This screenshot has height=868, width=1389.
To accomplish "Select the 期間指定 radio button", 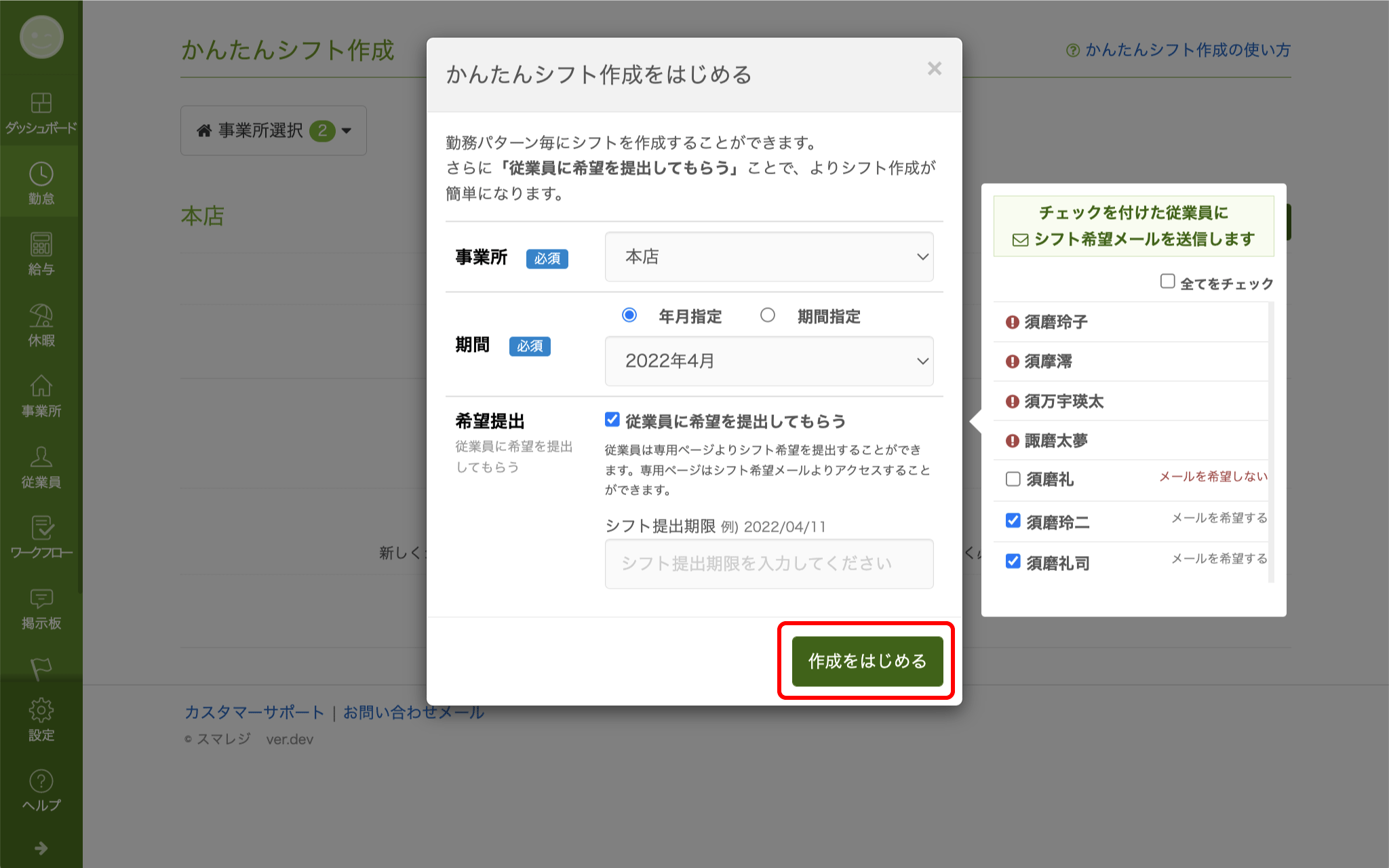I will [768, 315].
